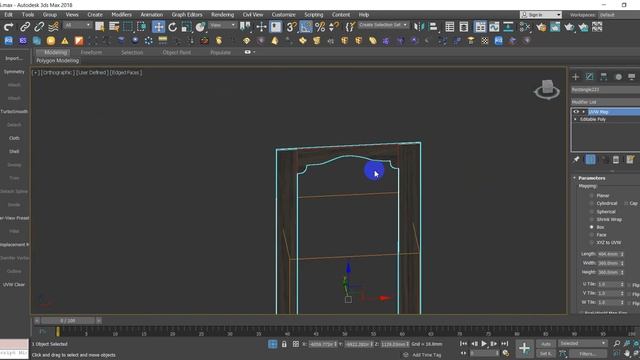Image resolution: width=640 pixels, height=360 pixels.
Task: Select the Face mapping radio button
Action: point(591,235)
